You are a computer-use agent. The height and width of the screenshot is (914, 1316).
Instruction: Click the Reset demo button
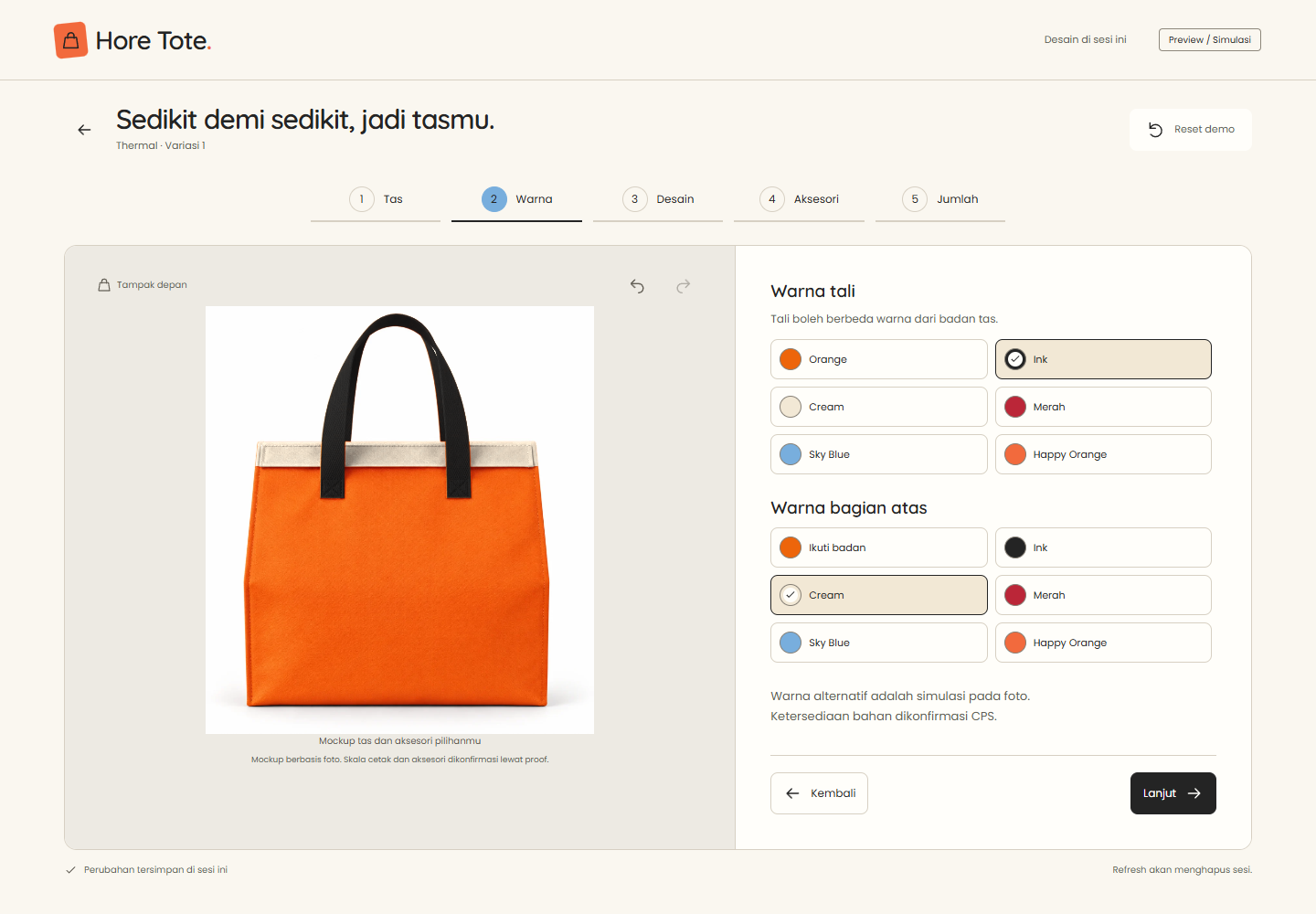[1191, 130]
